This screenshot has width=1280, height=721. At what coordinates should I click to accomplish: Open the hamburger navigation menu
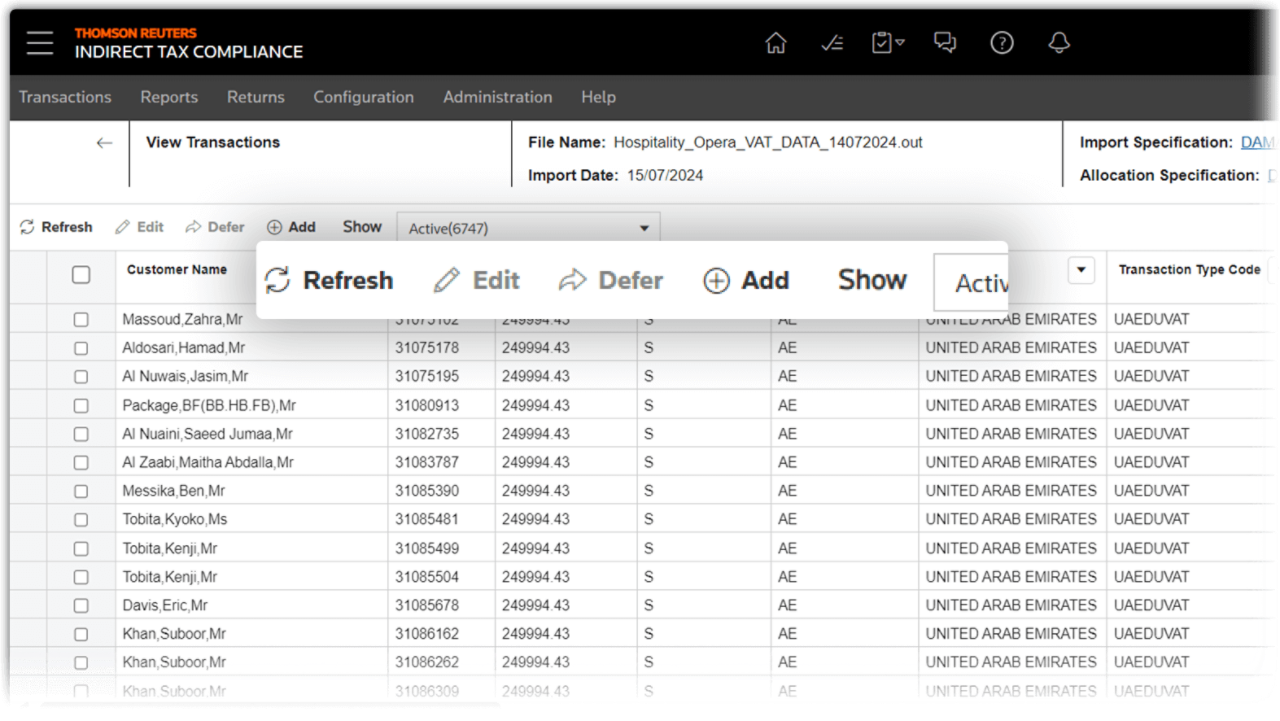(x=40, y=43)
